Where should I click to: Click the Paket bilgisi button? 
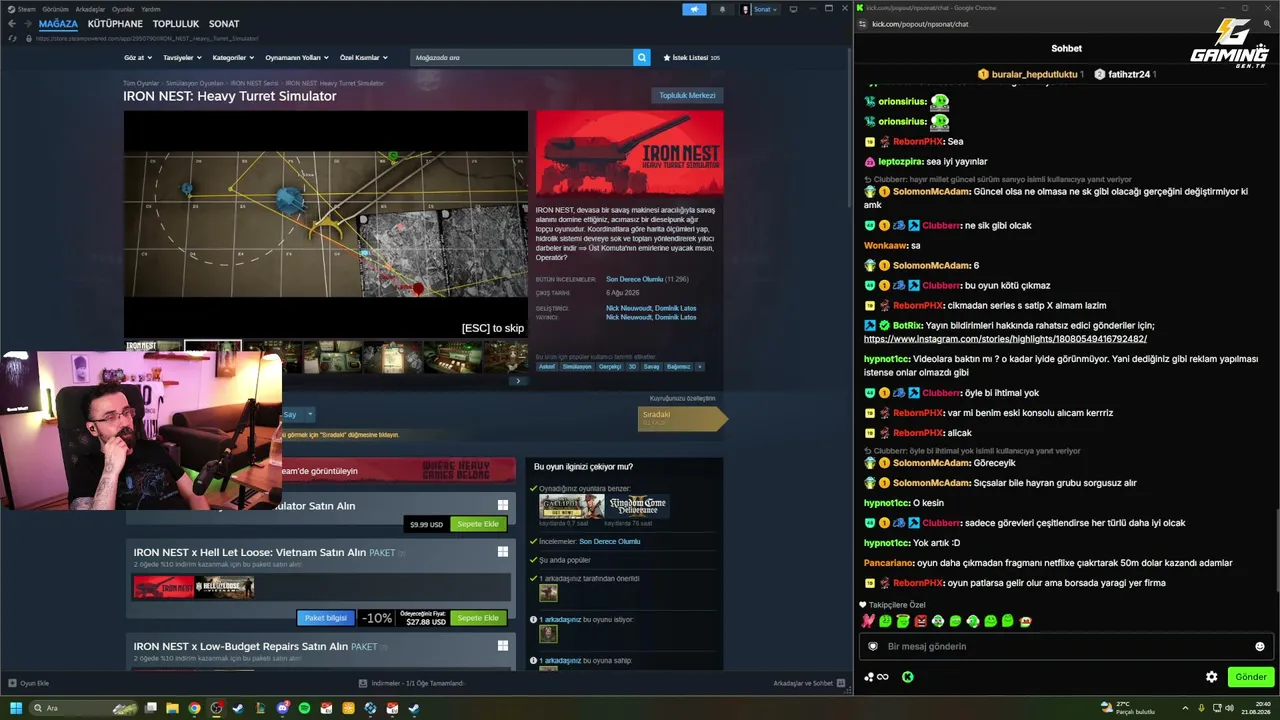326,618
